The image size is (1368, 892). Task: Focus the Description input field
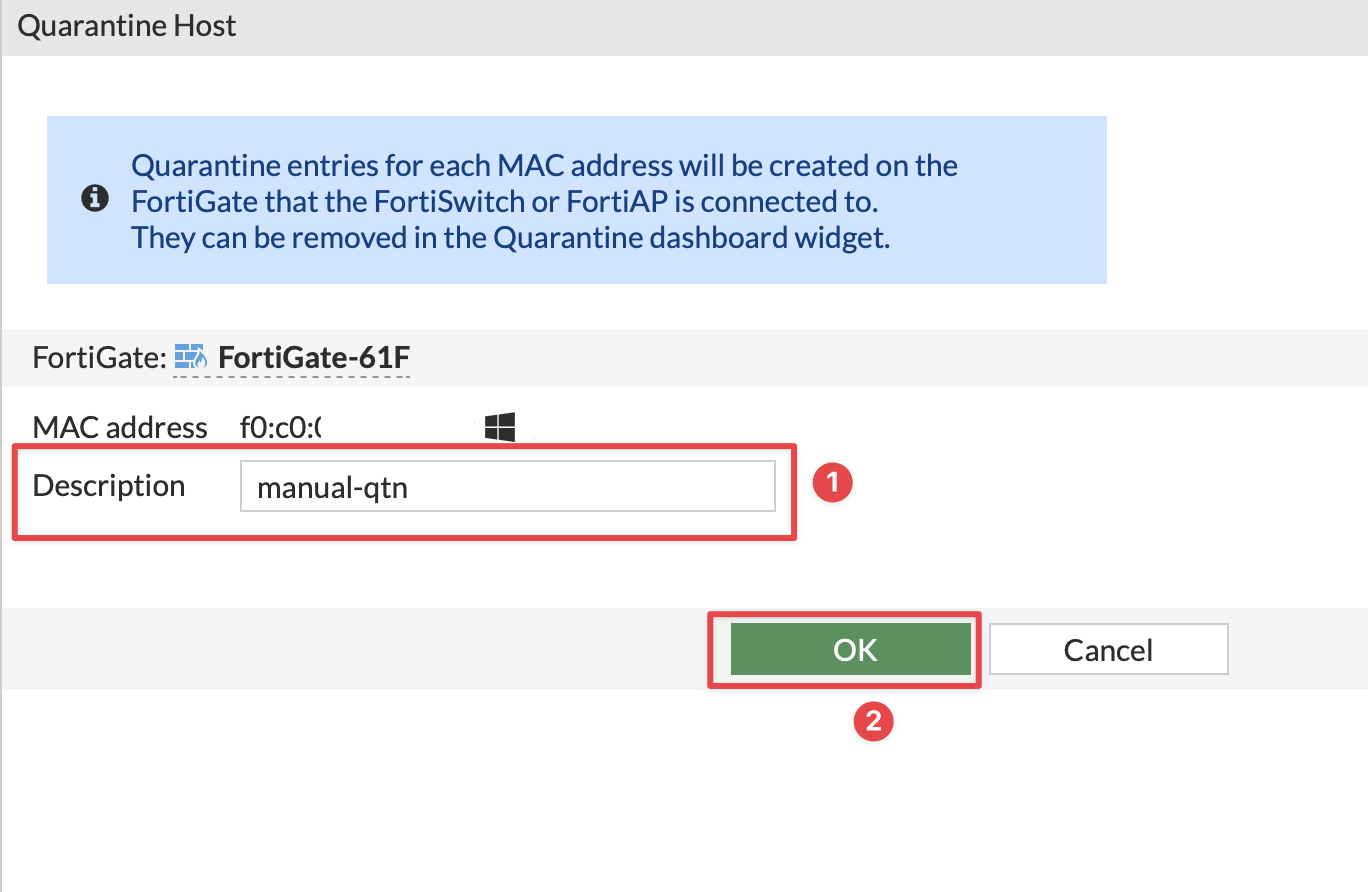pos(508,486)
